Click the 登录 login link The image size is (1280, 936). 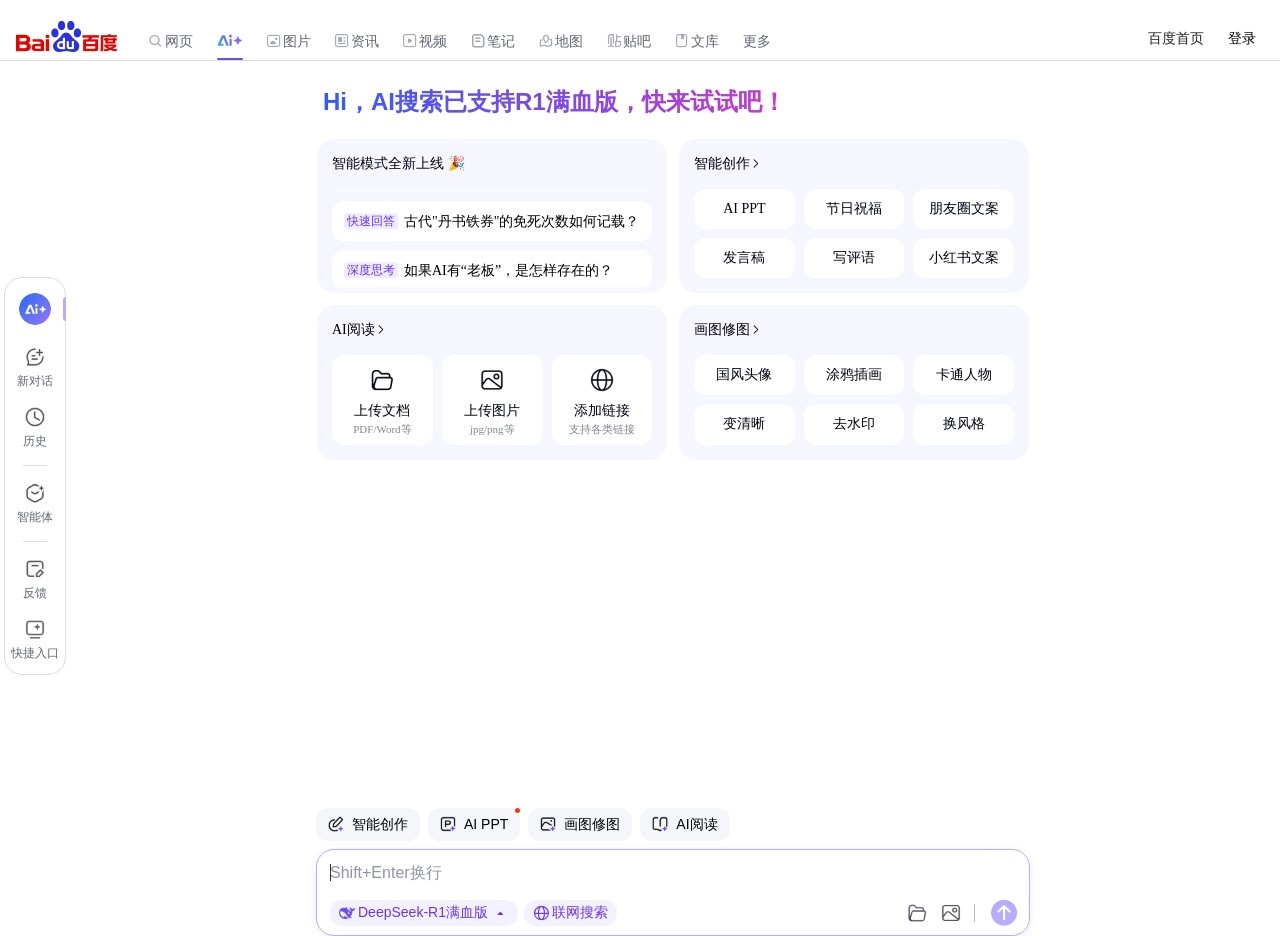click(1241, 38)
